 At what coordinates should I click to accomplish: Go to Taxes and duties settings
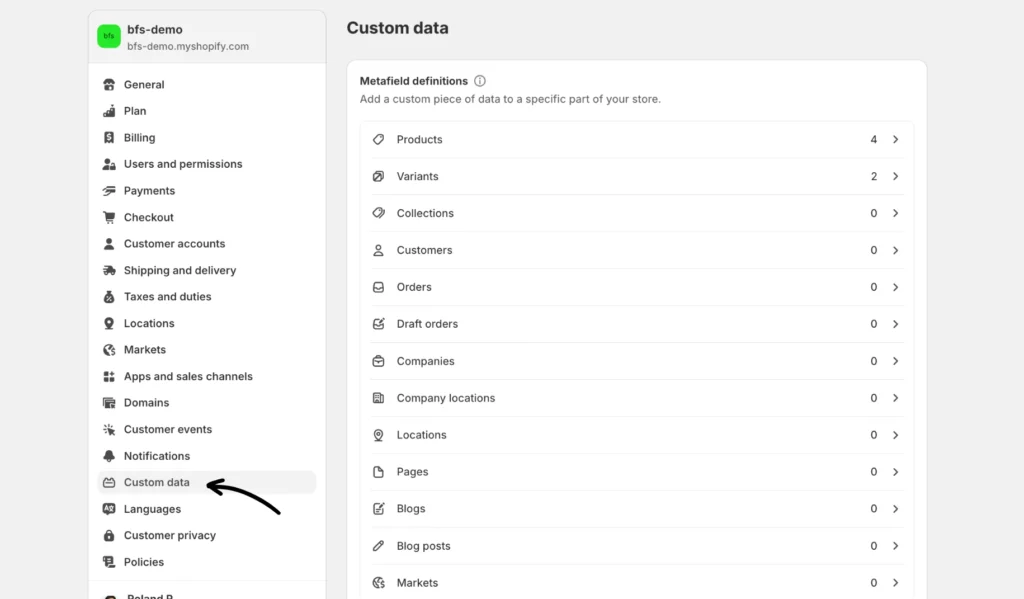(x=167, y=297)
